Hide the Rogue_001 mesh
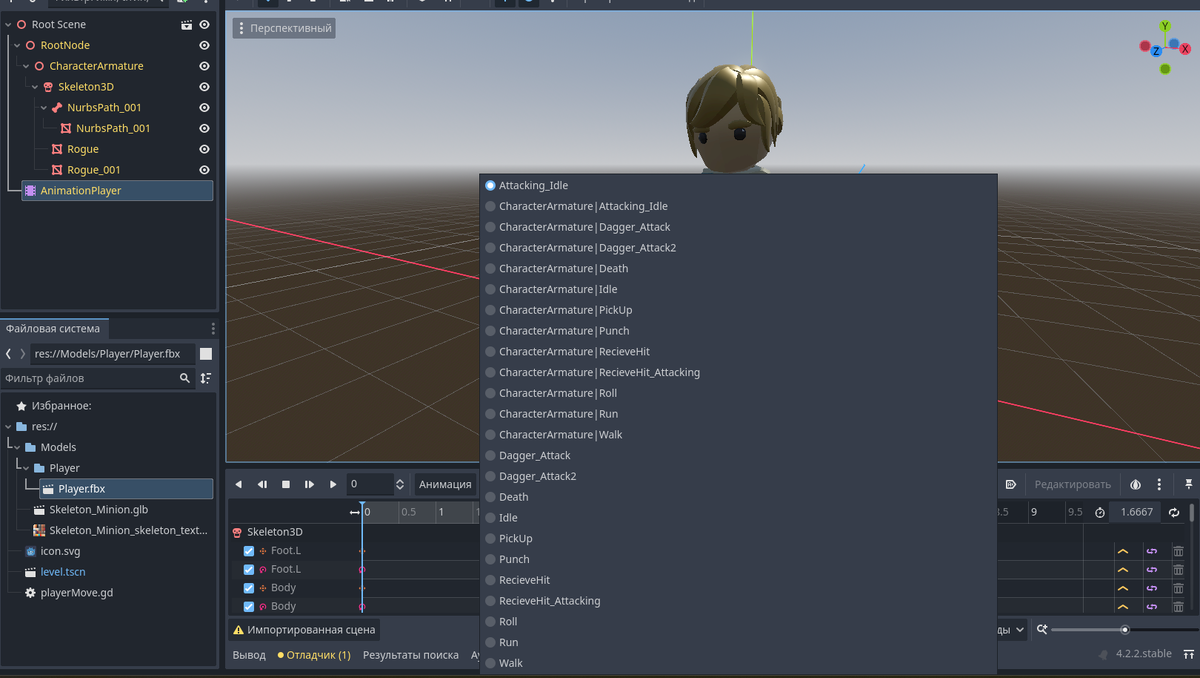The width and height of the screenshot is (1200, 678). [204, 170]
